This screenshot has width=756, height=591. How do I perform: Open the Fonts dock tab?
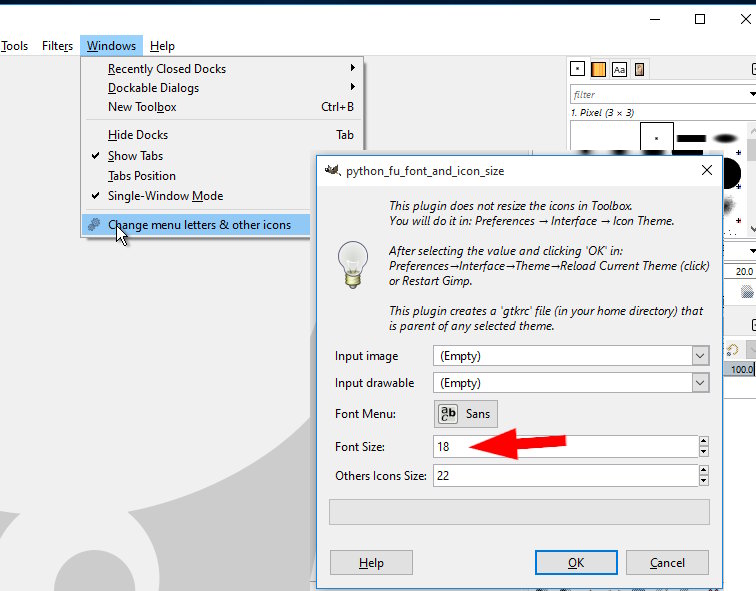pyautogui.click(x=619, y=69)
